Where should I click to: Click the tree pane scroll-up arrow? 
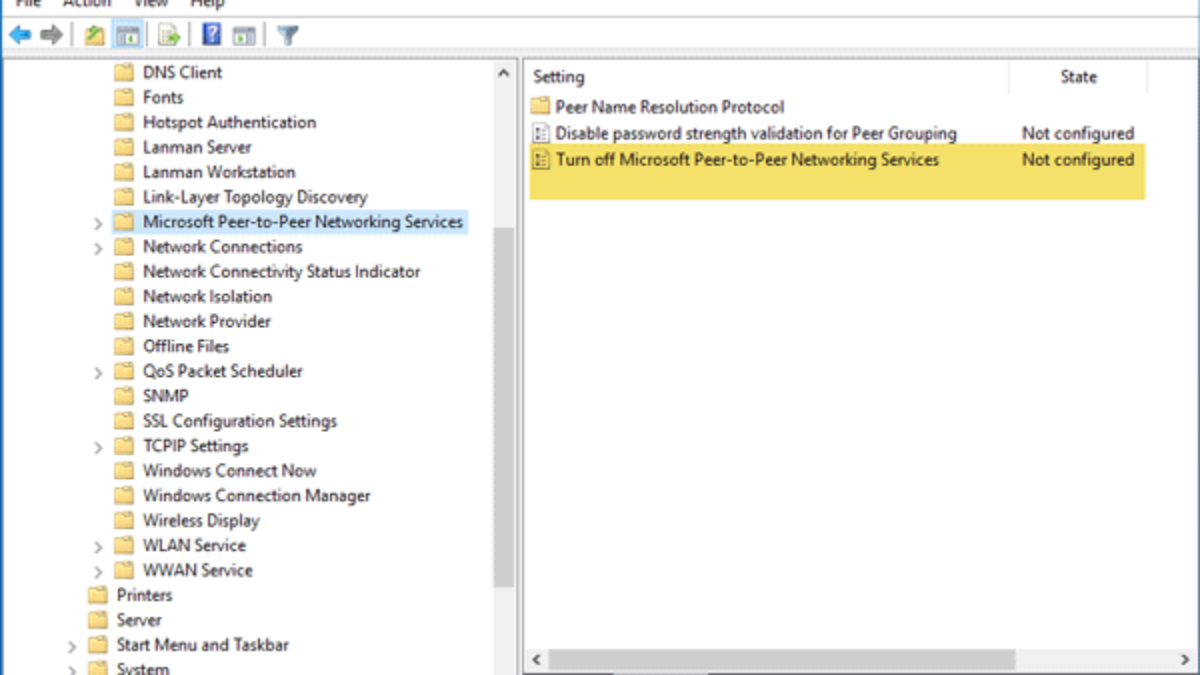504,73
